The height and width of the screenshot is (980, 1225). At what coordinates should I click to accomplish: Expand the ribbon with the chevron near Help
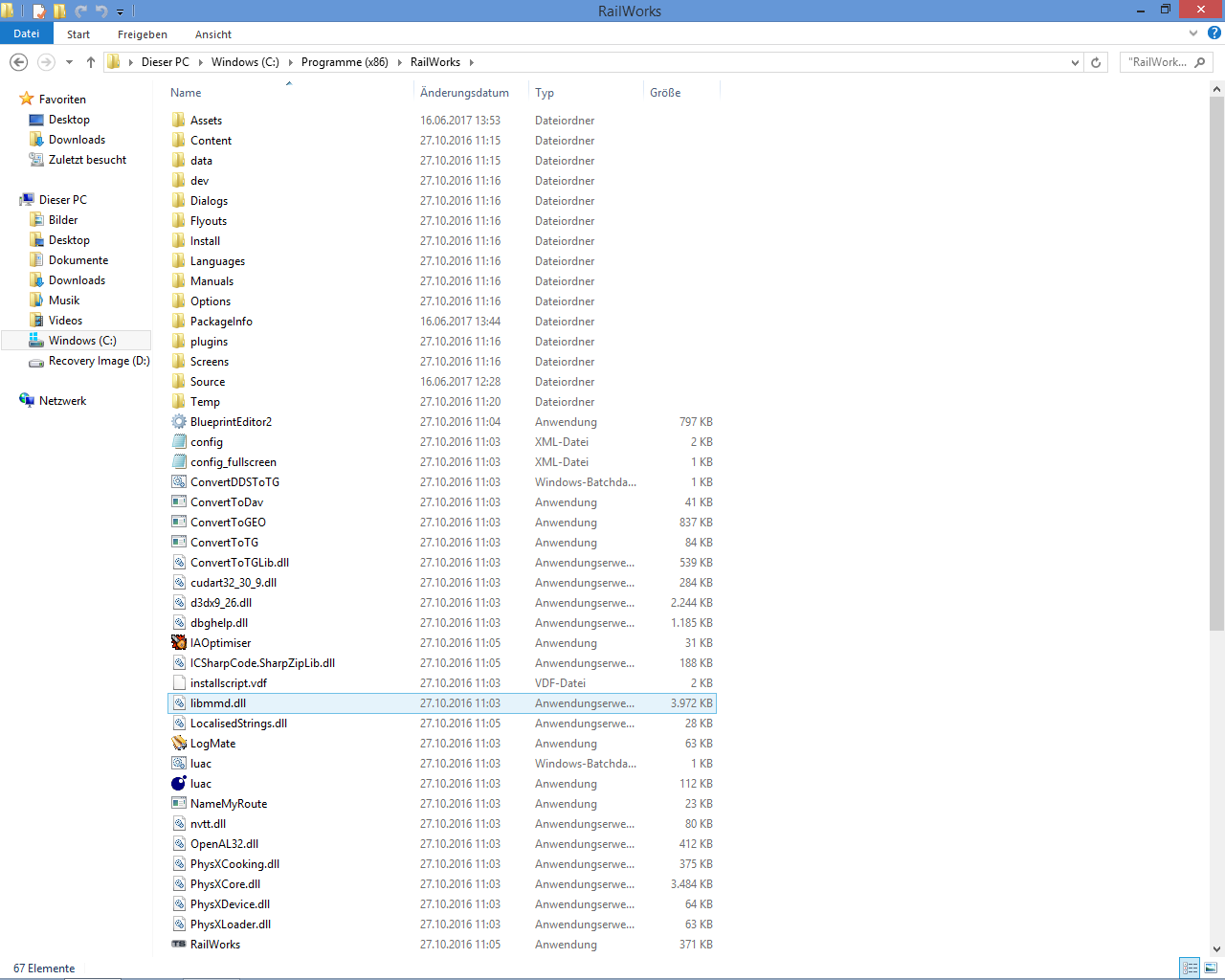tap(1193, 33)
